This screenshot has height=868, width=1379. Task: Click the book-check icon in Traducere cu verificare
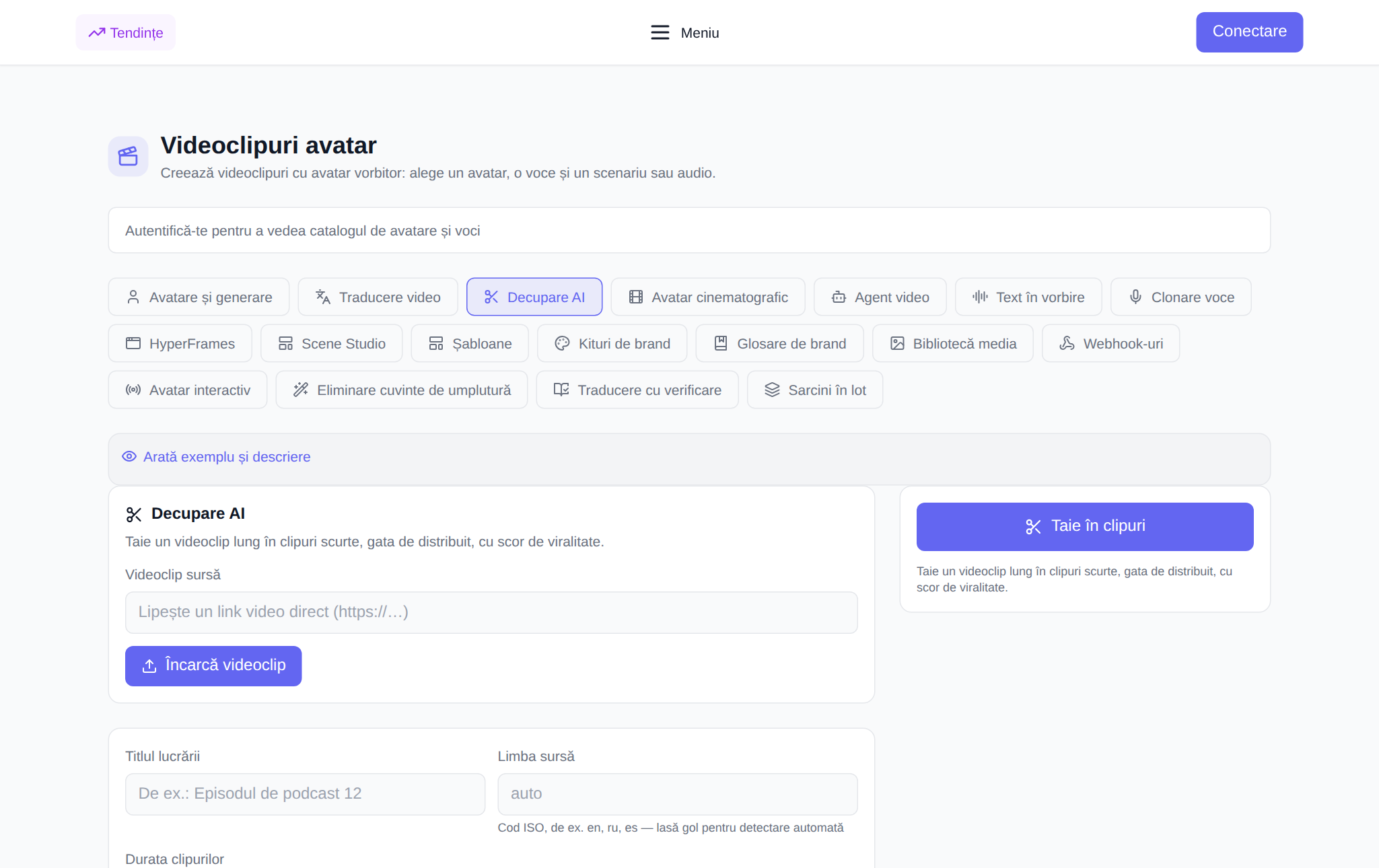pyautogui.click(x=561, y=390)
